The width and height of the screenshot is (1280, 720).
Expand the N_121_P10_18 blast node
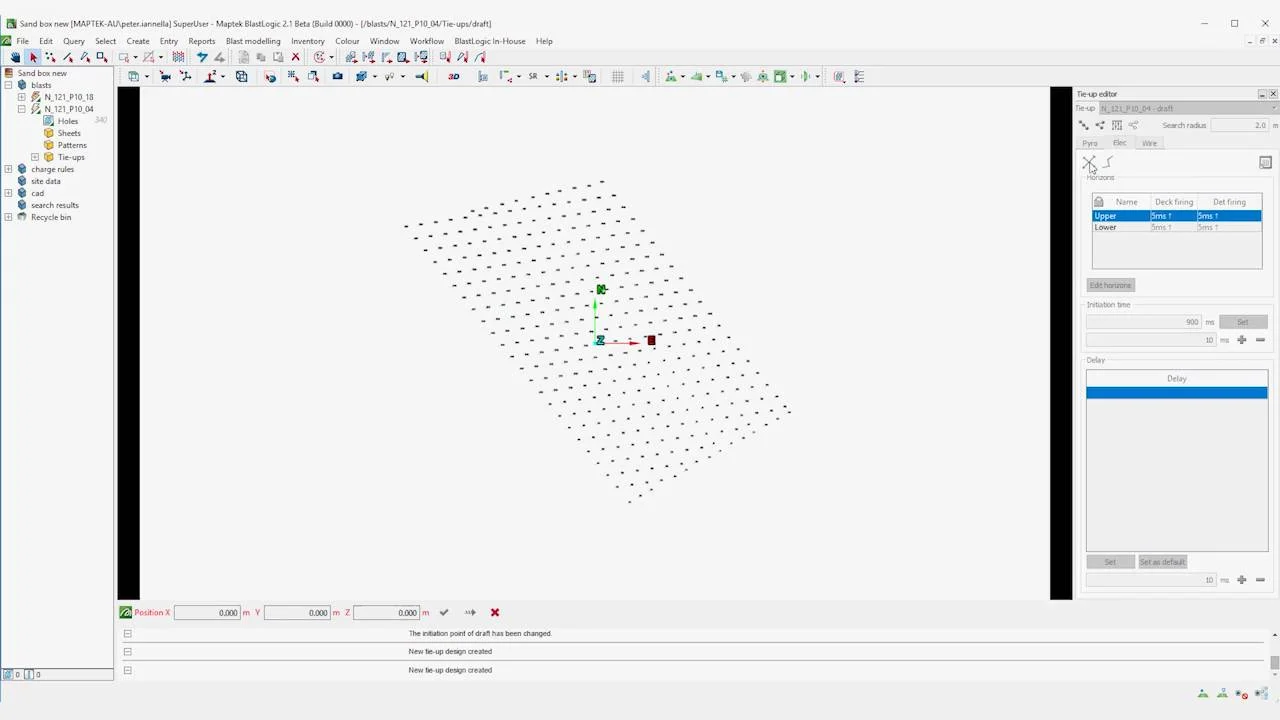(22, 97)
